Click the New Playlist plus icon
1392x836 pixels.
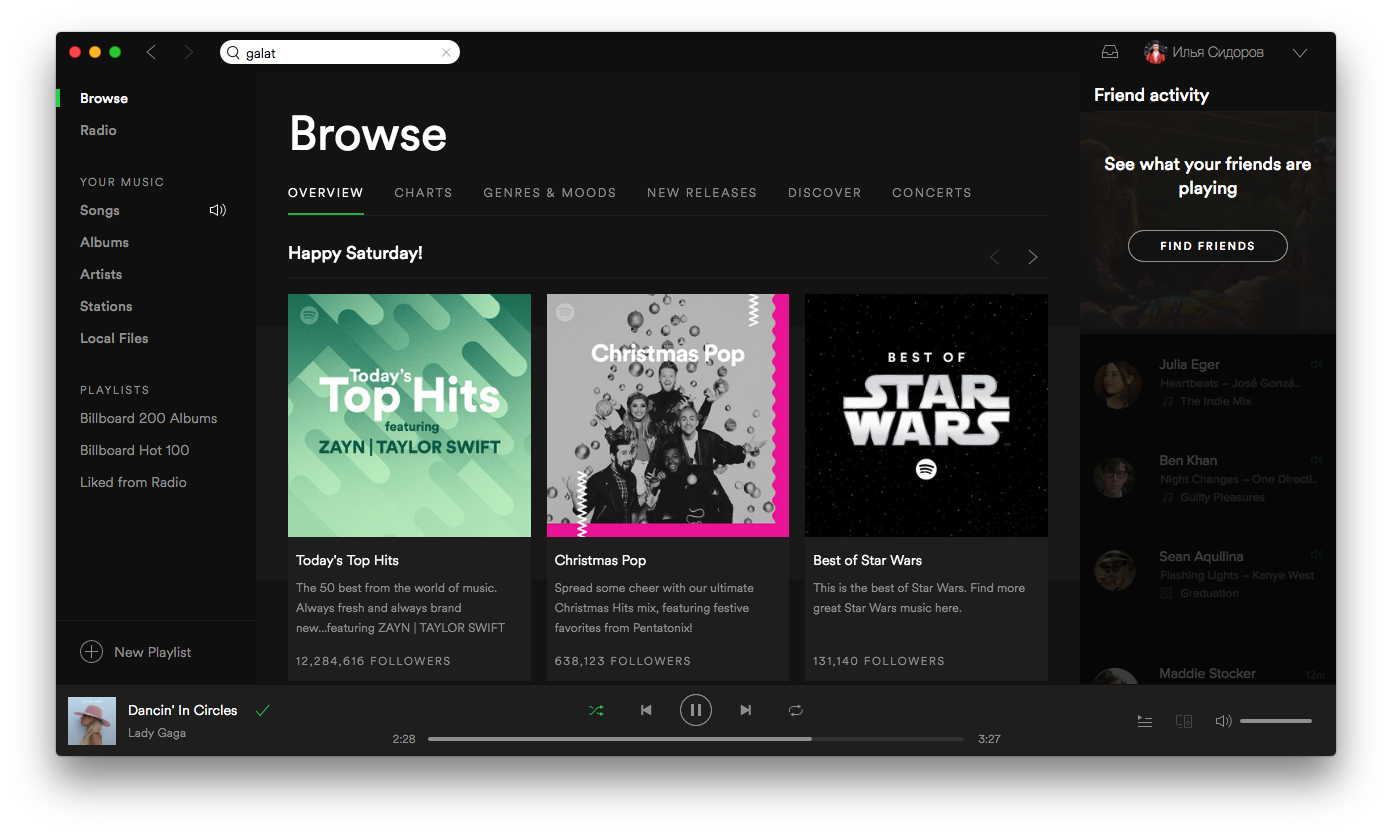[91, 652]
